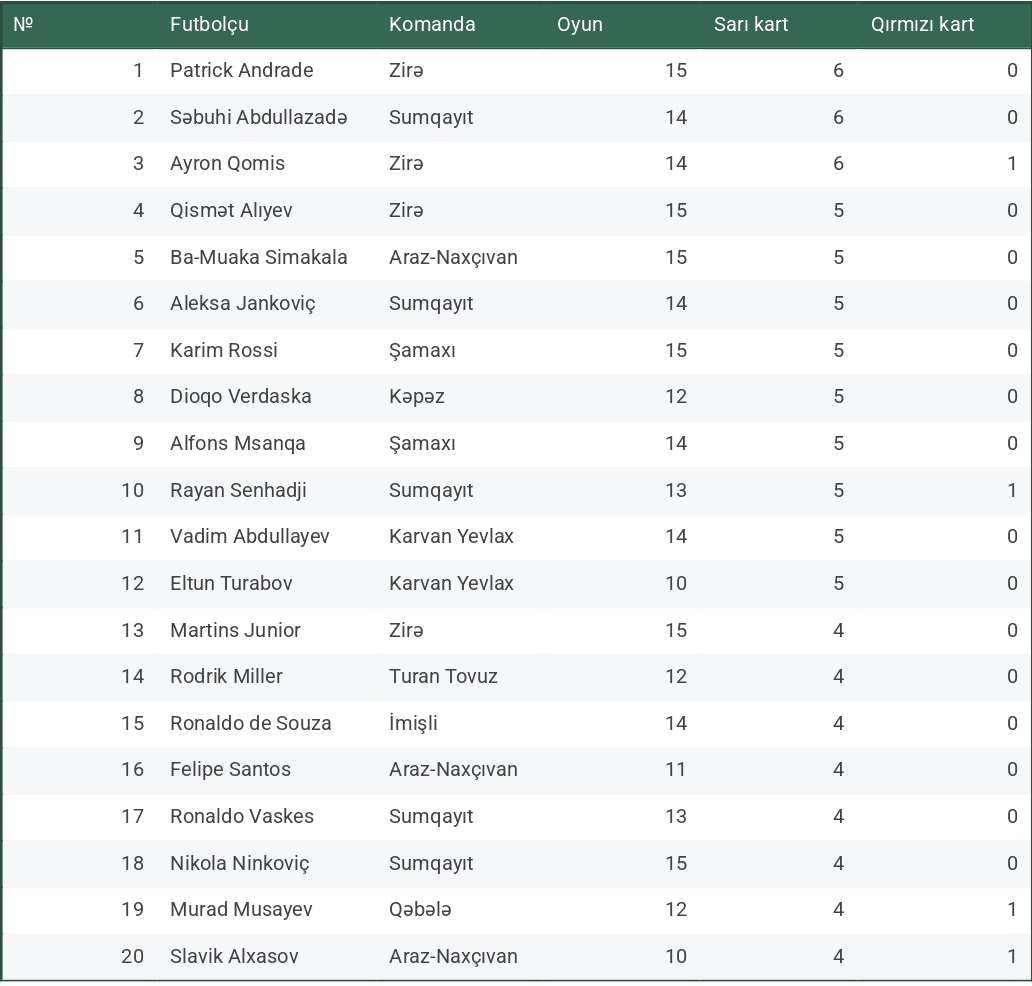Sort by the Komanda column header
This screenshot has height=986, width=1032.
(x=432, y=24)
